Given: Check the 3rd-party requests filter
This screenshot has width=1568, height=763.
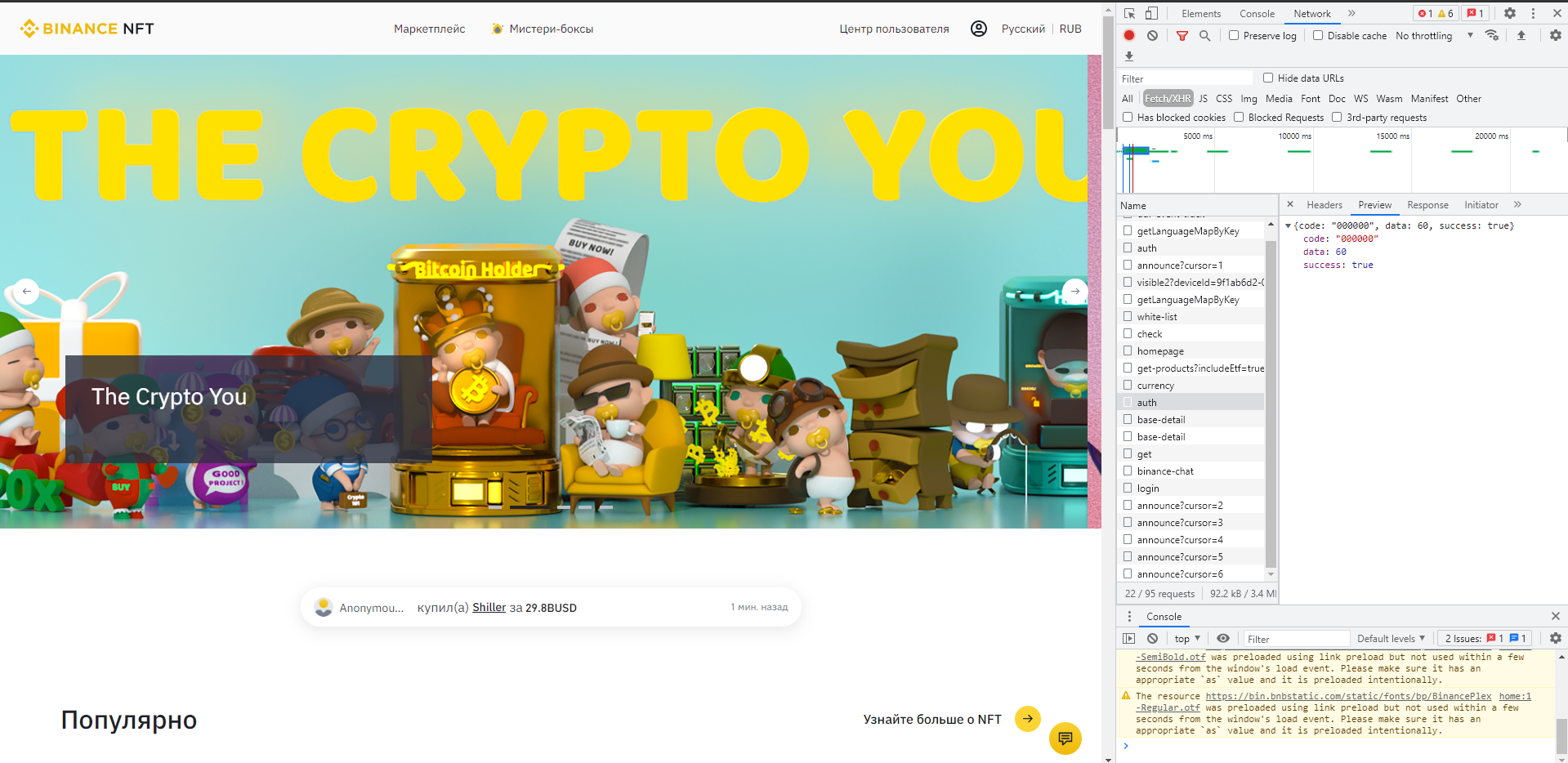Looking at the screenshot, I should pos(1337,117).
